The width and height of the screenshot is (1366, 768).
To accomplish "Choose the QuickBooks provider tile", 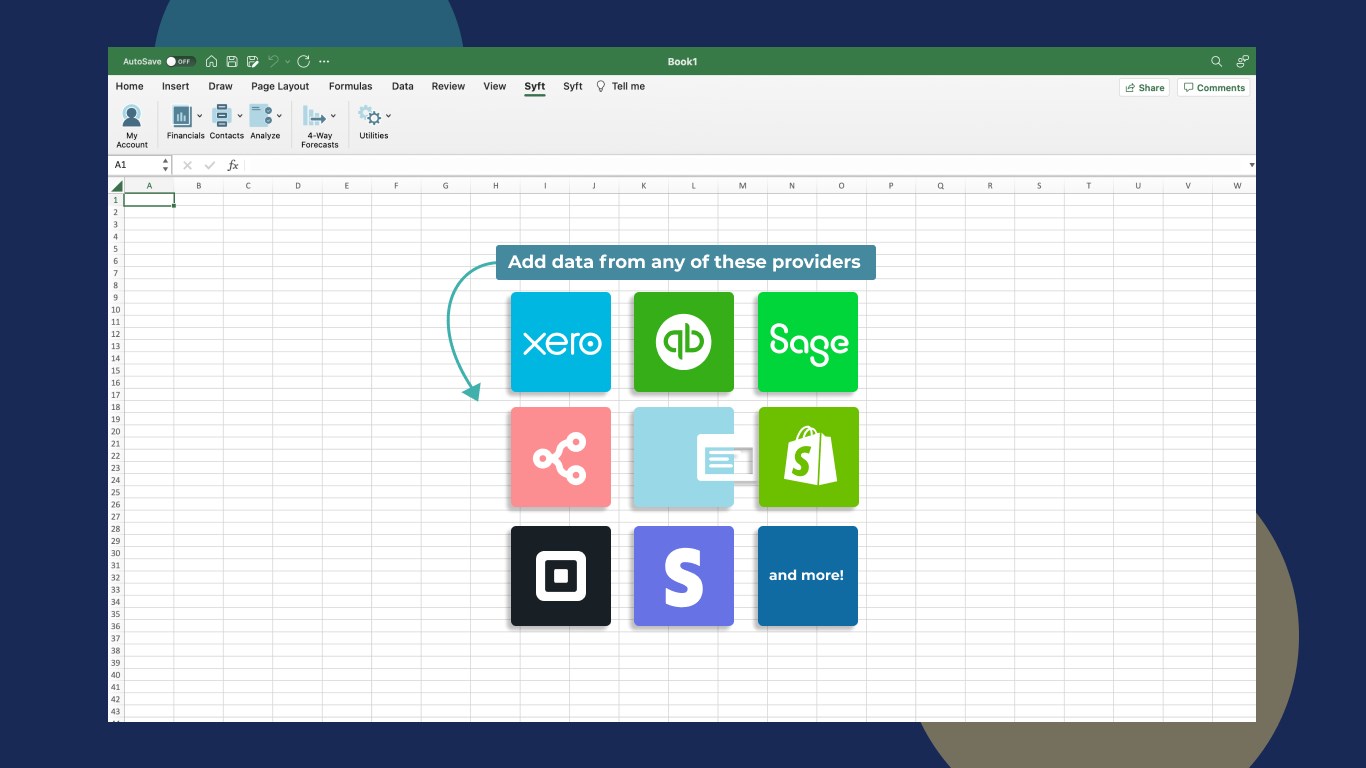I will pos(684,342).
